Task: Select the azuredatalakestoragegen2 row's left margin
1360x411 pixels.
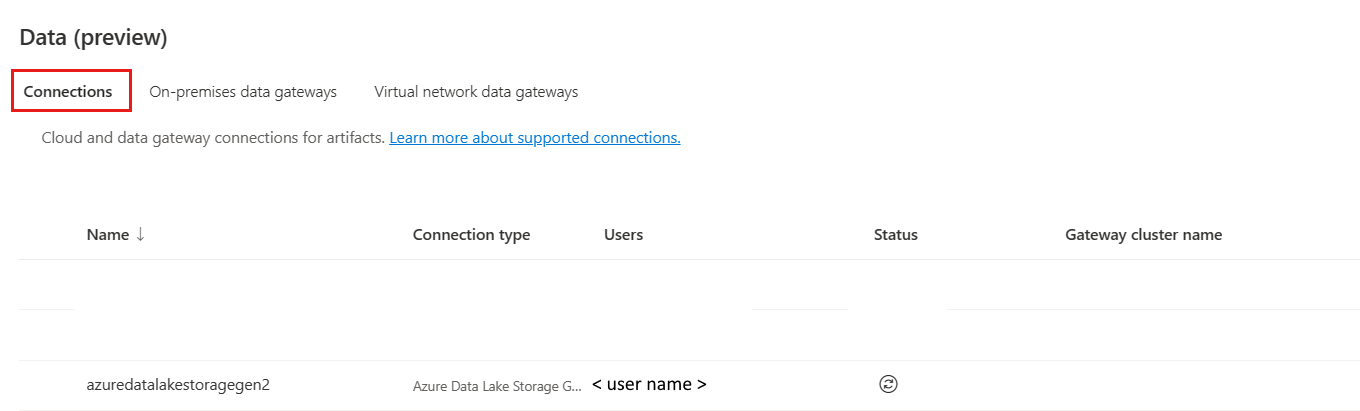Action: pyautogui.click(x=50, y=385)
